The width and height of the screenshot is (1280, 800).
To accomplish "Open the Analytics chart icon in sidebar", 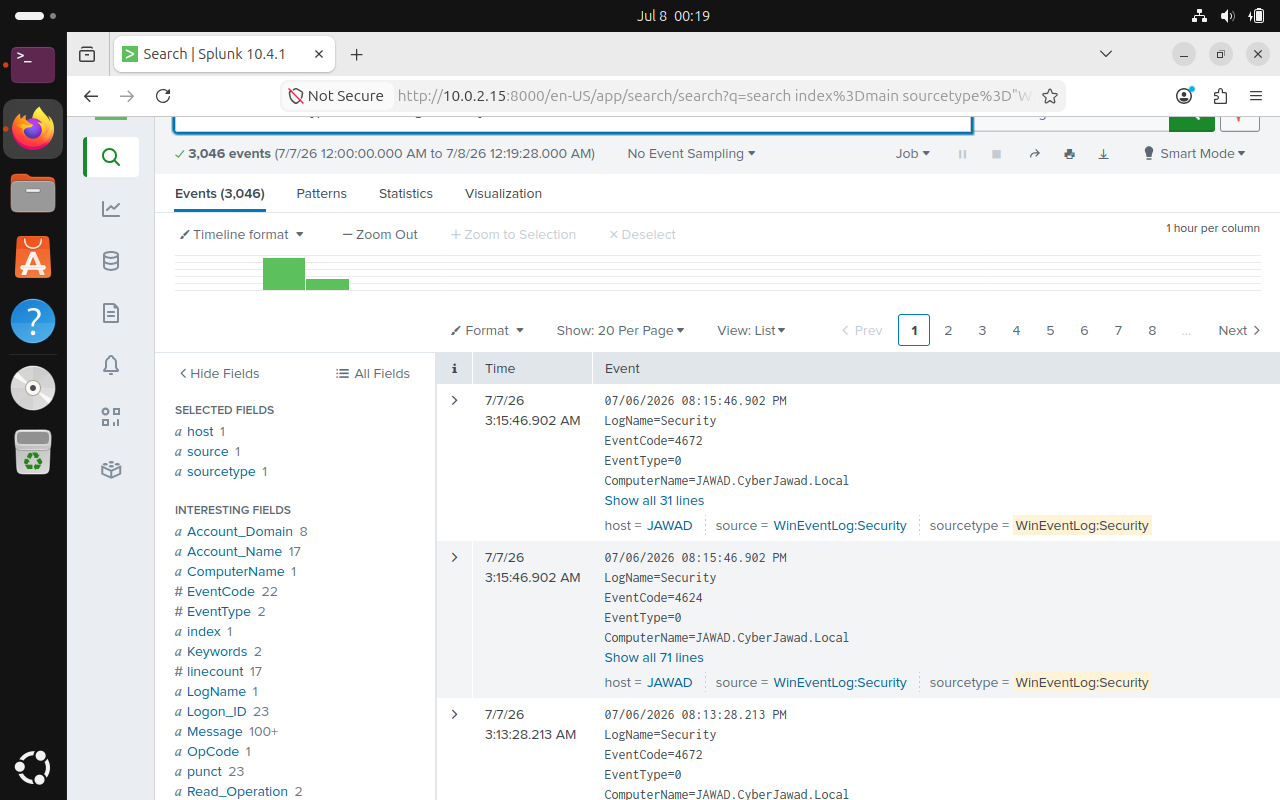I will click(x=111, y=209).
